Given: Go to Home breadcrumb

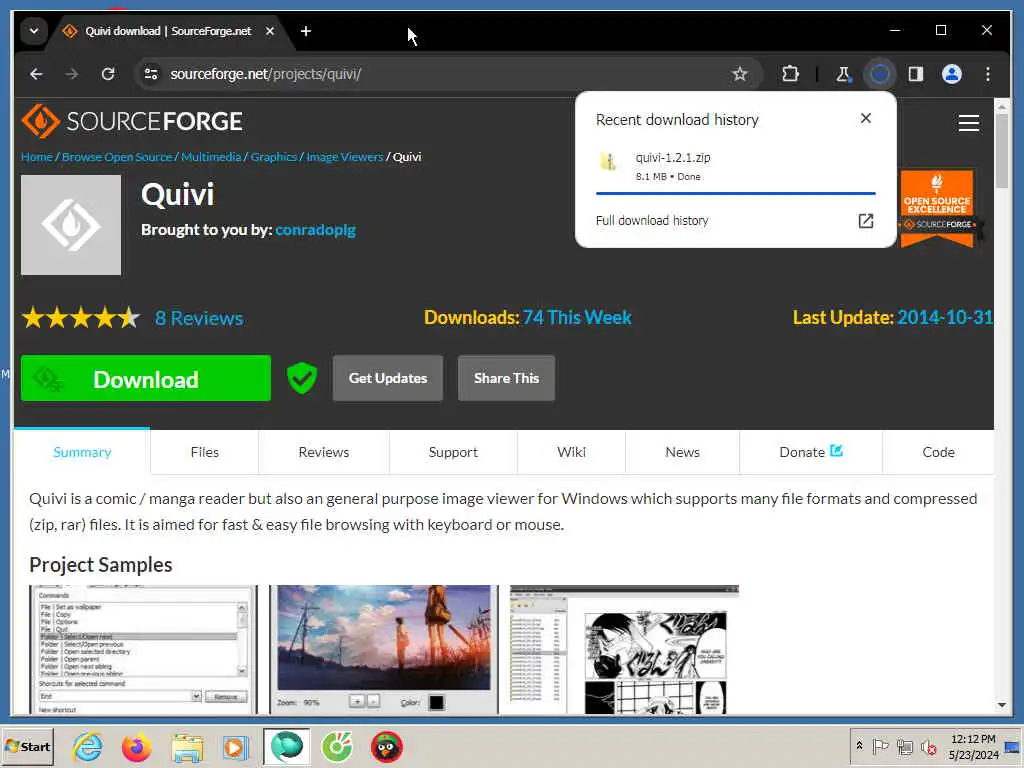Looking at the screenshot, I should (x=37, y=157).
